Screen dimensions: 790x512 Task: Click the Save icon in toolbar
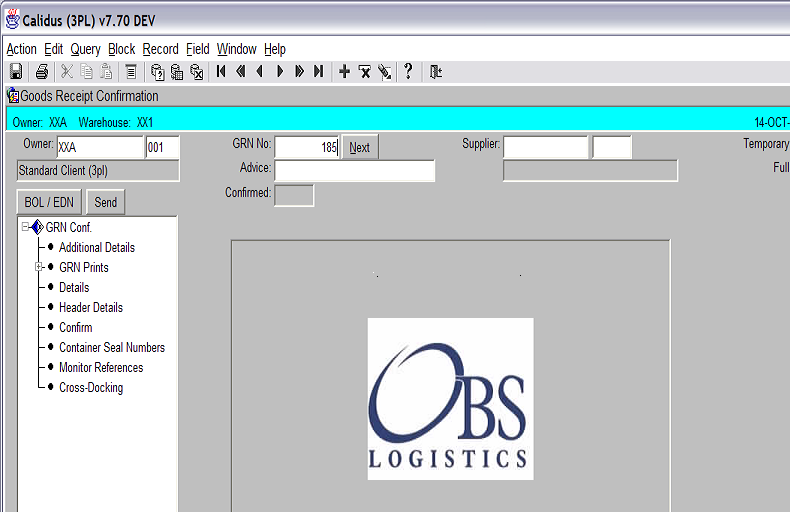point(16,72)
